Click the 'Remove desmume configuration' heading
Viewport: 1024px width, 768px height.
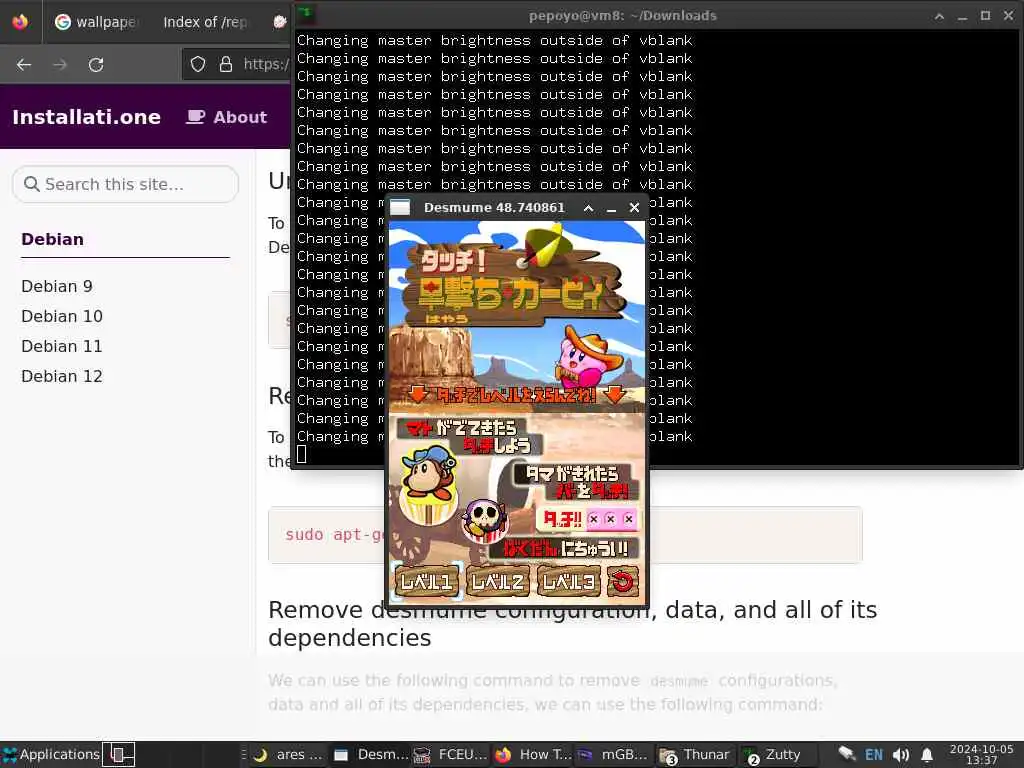point(572,623)
